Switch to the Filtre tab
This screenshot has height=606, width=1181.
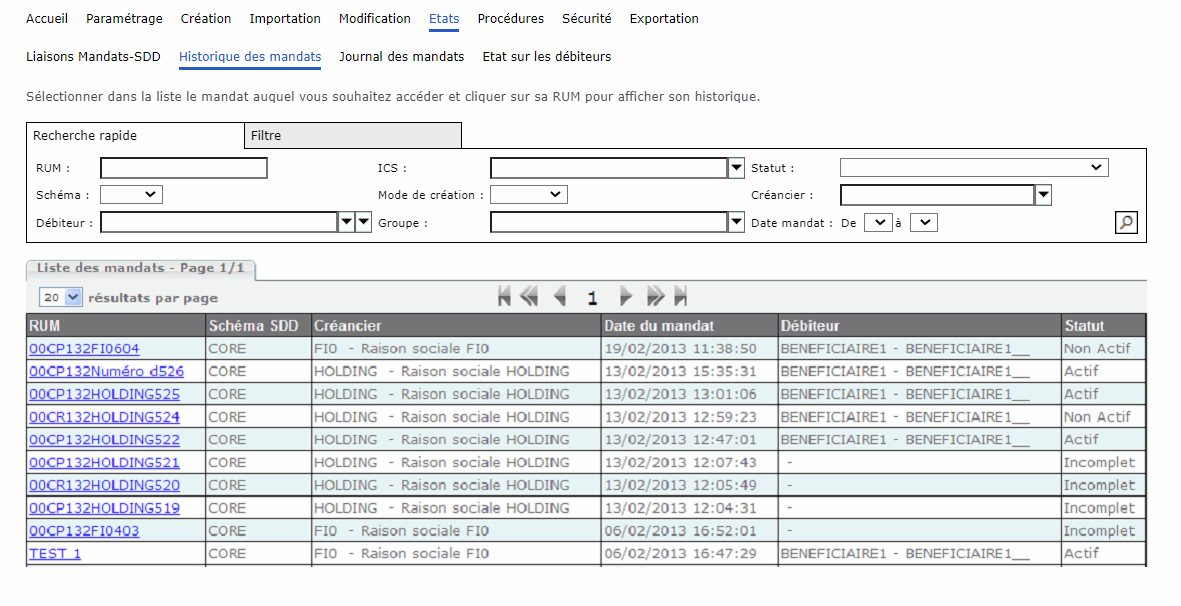352,136
